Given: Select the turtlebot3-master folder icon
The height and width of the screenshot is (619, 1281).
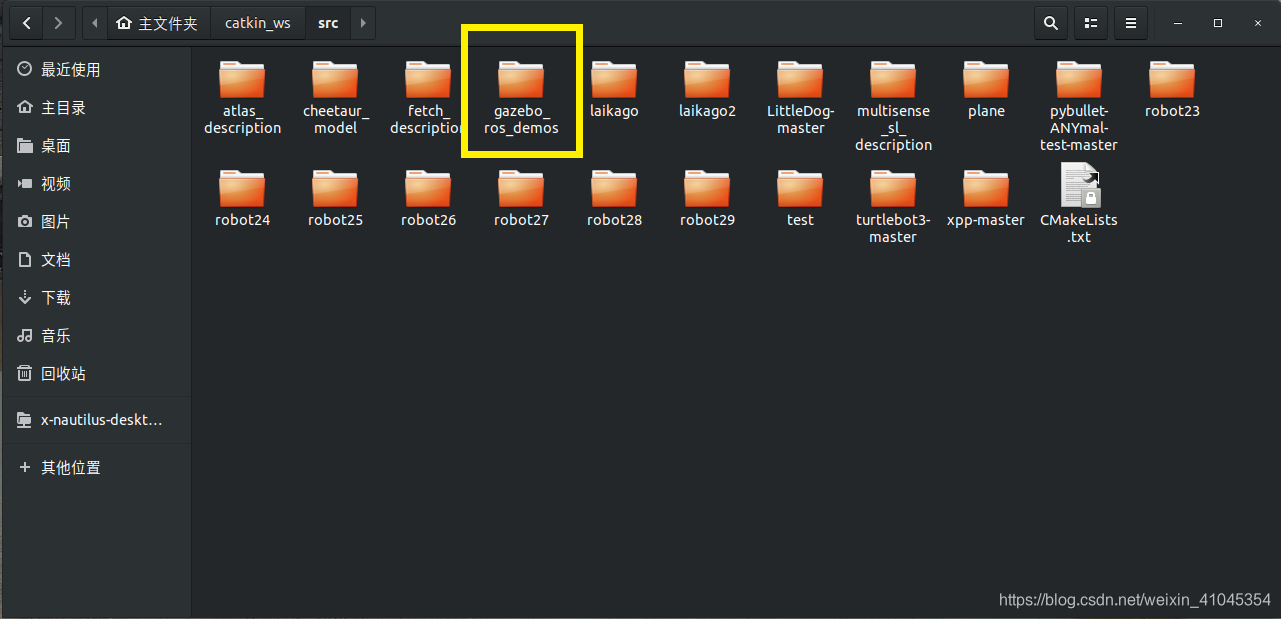Looking at the screenshot, I should click(x=893, y=188).
